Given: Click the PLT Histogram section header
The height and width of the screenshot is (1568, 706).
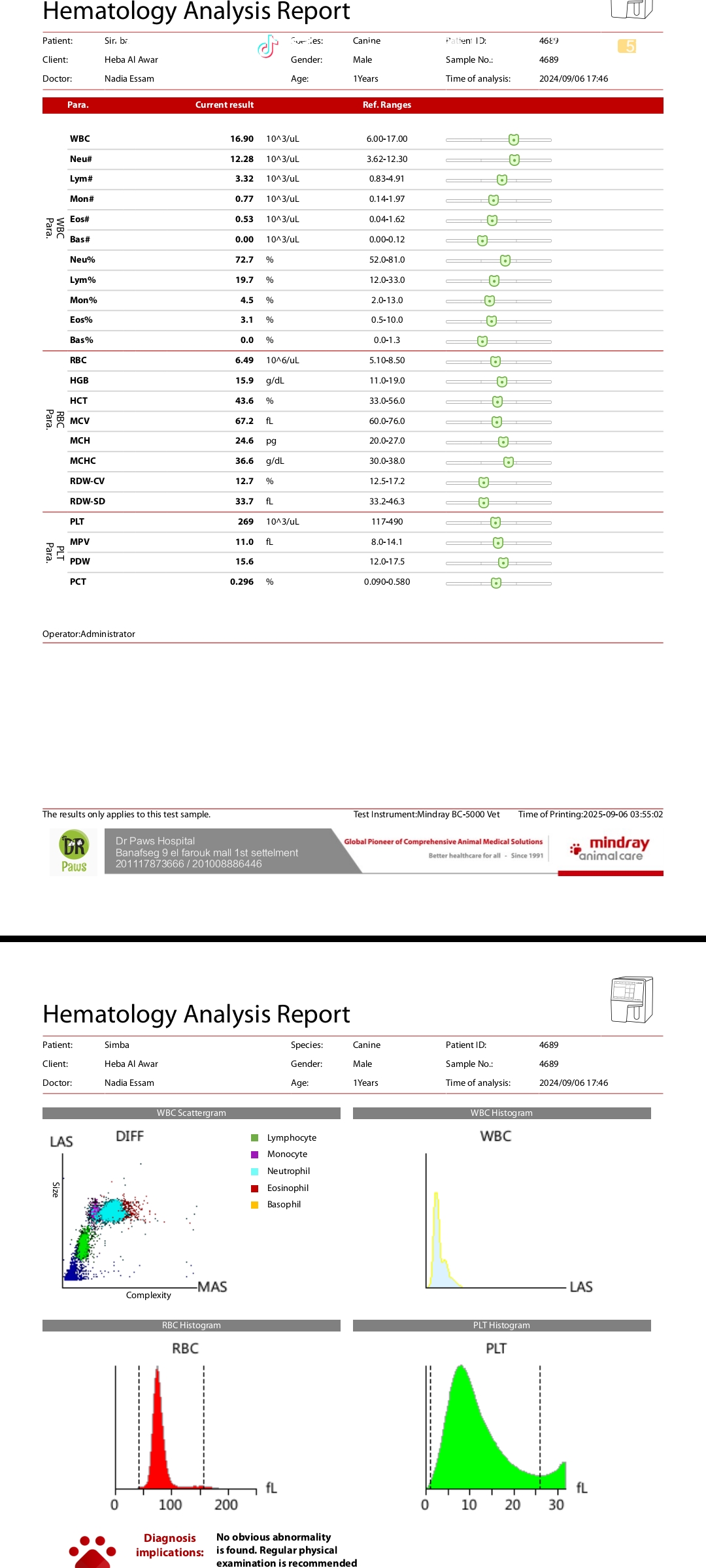Looking at the screenshot, I should (501, 1326).
